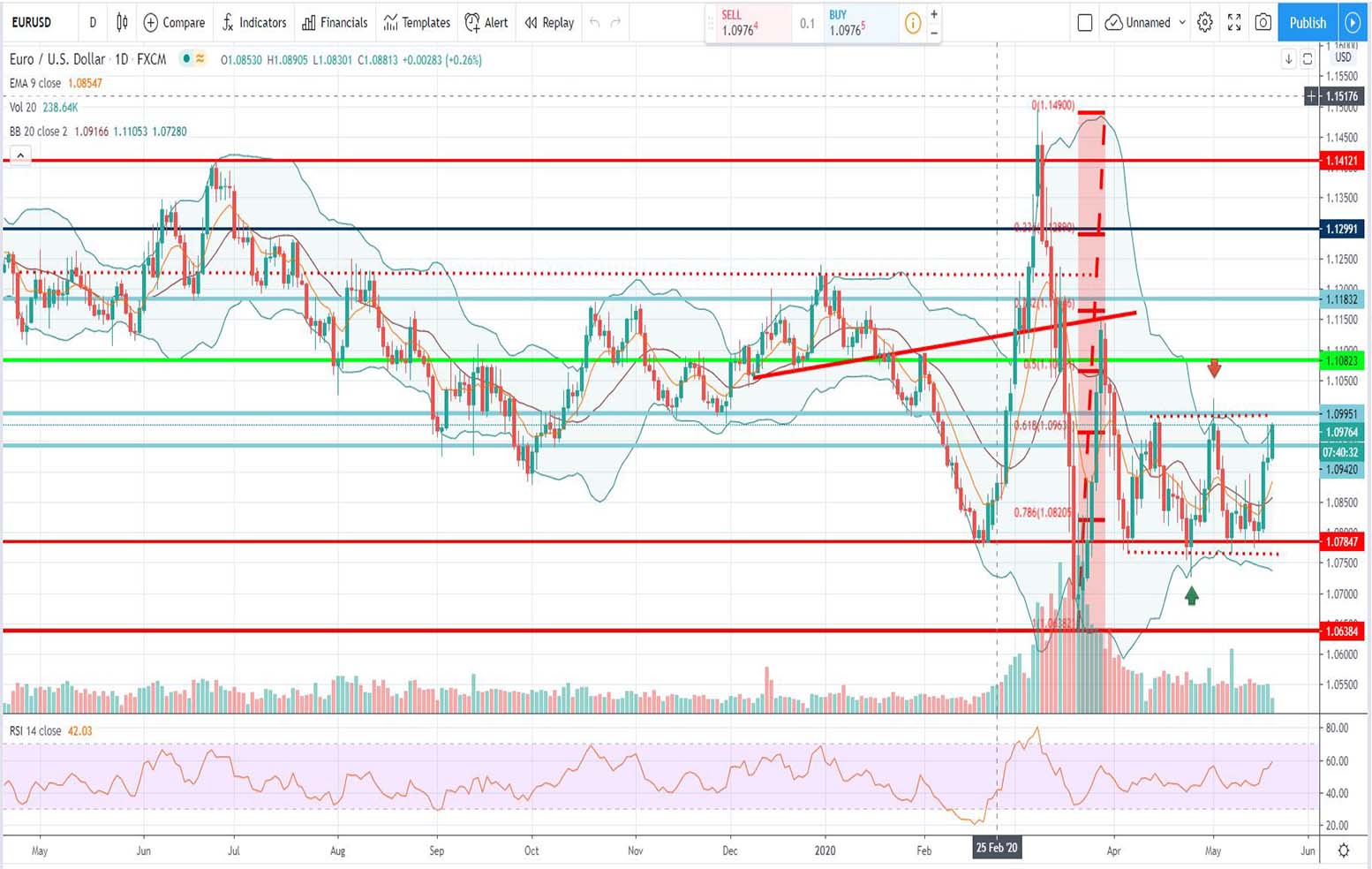Open indicator Templates
This screenshot has height=869, width=1372.
(x=417, y=22)
